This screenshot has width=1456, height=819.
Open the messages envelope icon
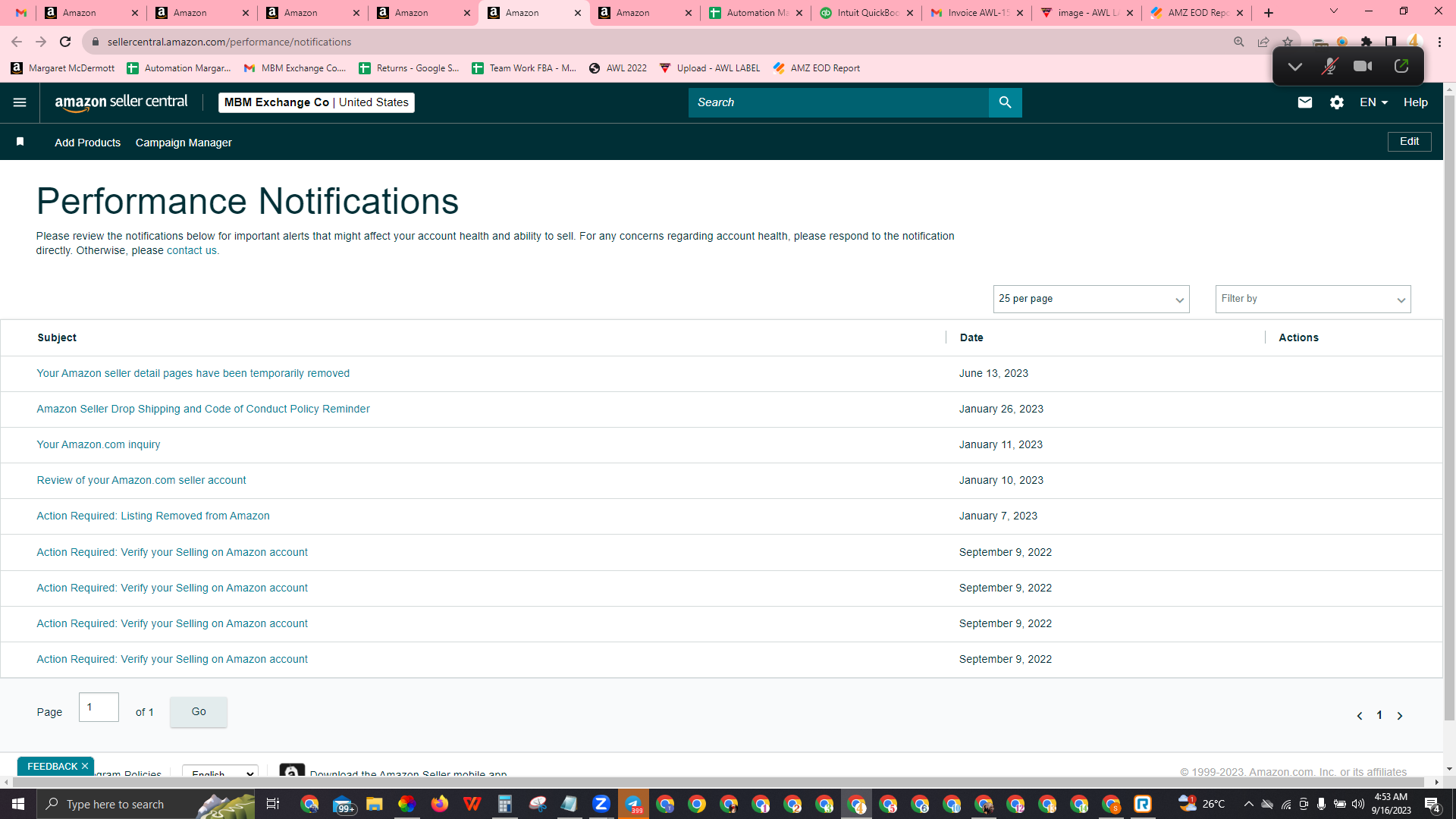[x=1304, y=102]
